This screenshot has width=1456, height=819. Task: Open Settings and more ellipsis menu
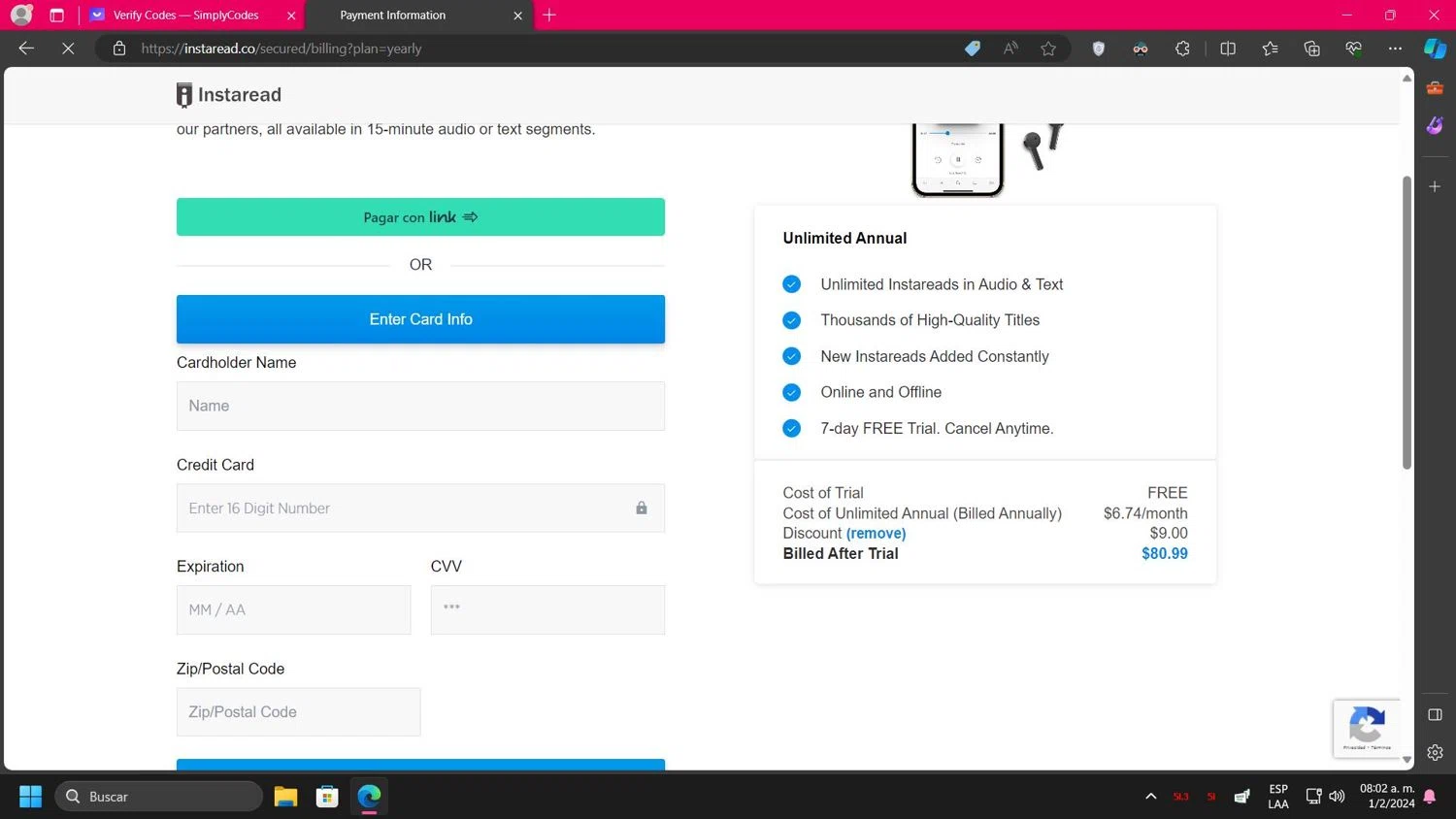pyautogui.click(x=1395, y=49)
